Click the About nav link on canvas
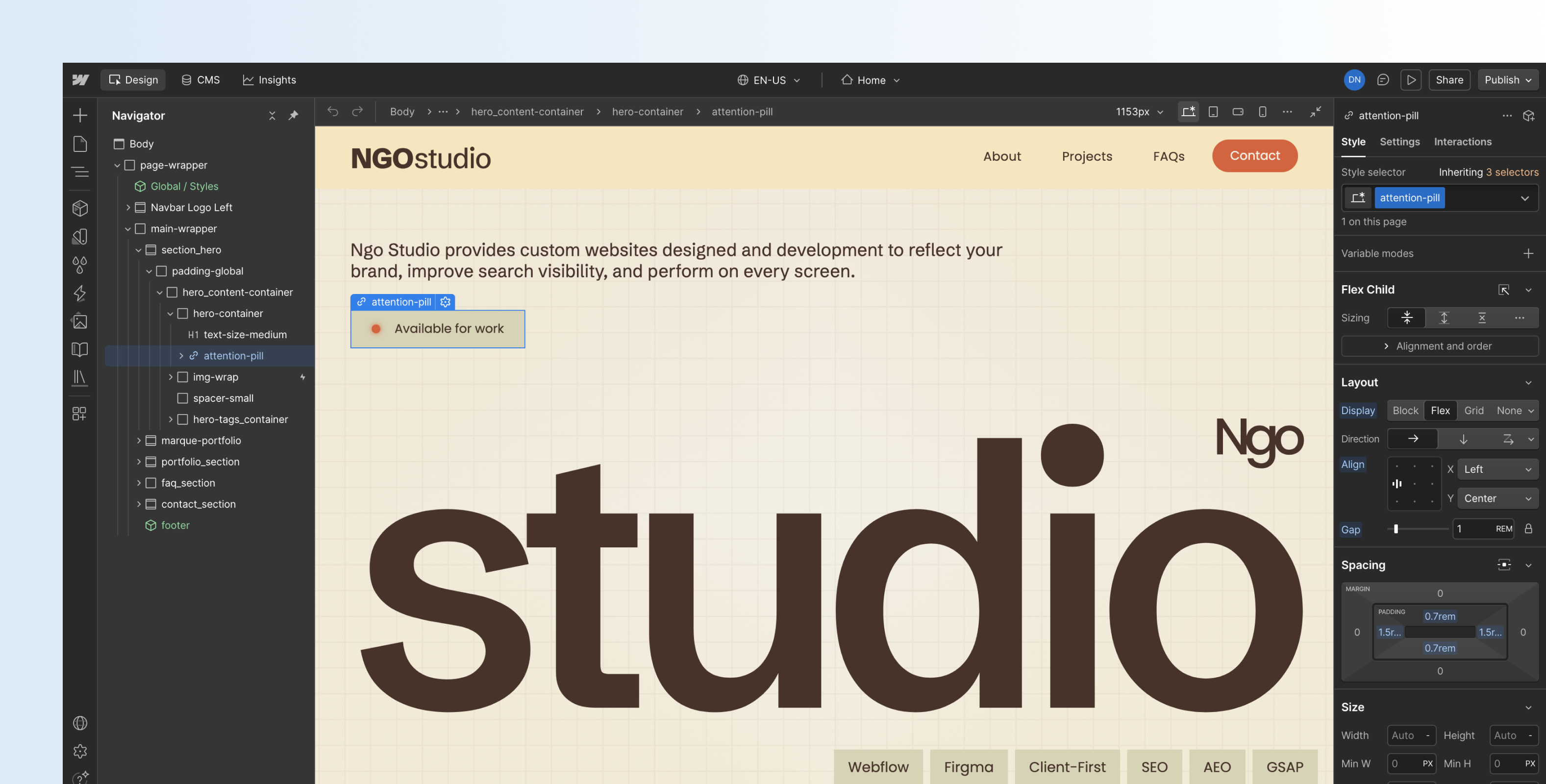Image resolution: width=1546 pixels, height=784 pixels. [1001, 156]
